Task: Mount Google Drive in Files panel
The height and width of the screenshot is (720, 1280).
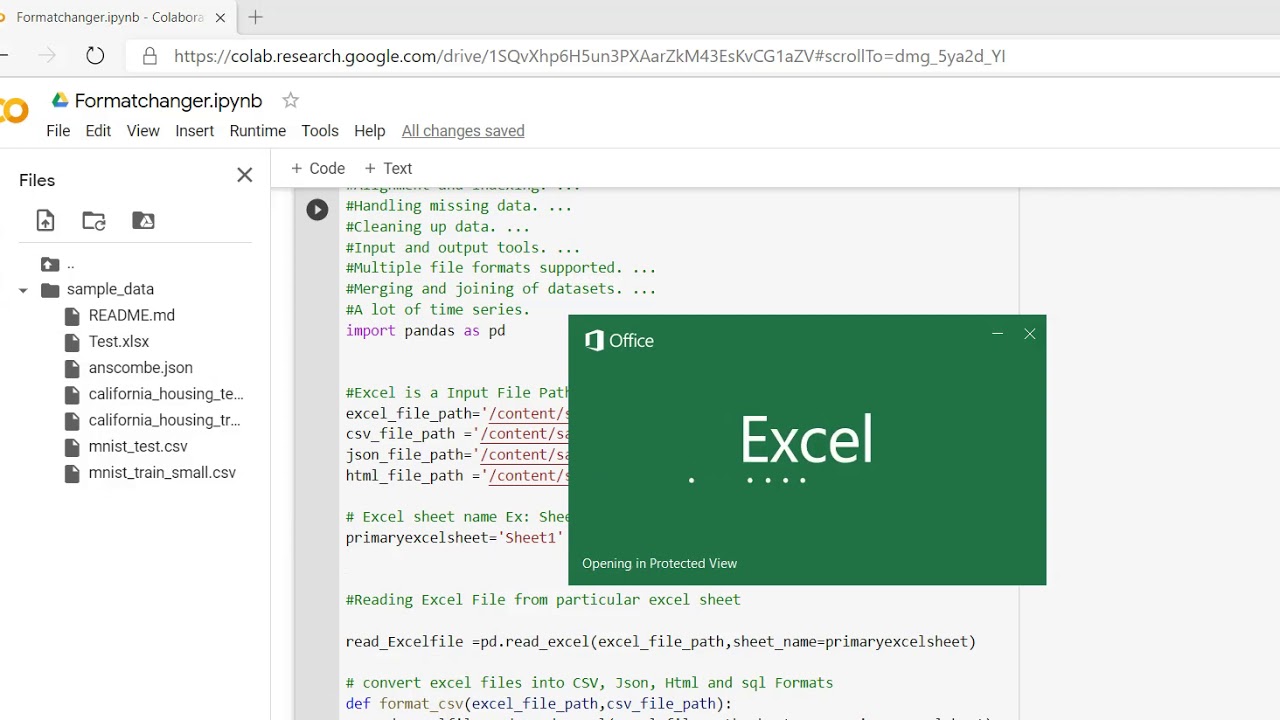Action: pos(143,221)
